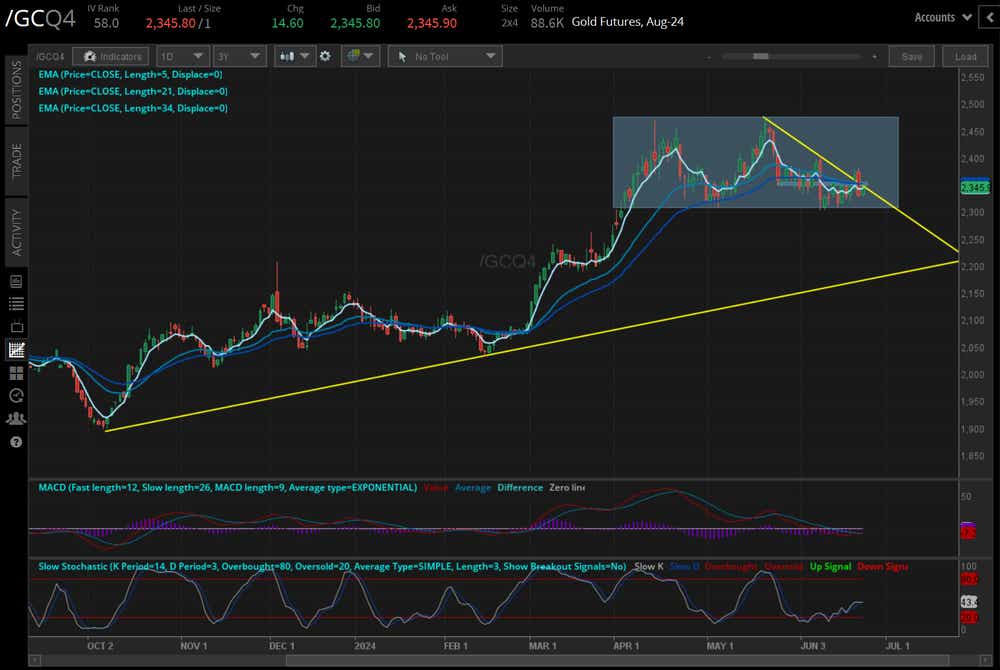Open the No Tool drawing dropdown
The image size is (1000, 670).
coord(445,57)
